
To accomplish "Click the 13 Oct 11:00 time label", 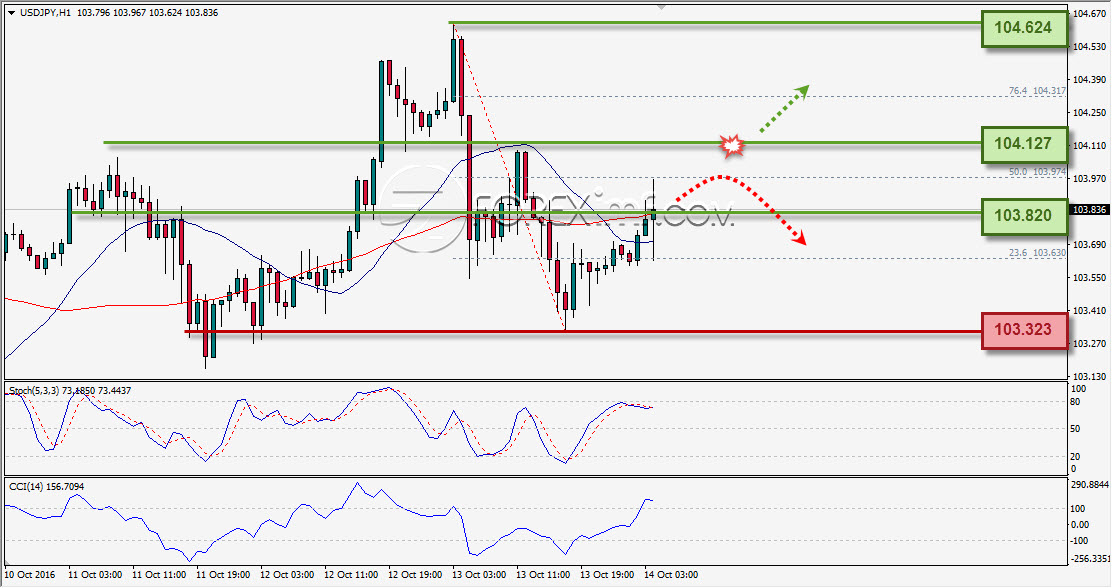I will click(543, 575).
